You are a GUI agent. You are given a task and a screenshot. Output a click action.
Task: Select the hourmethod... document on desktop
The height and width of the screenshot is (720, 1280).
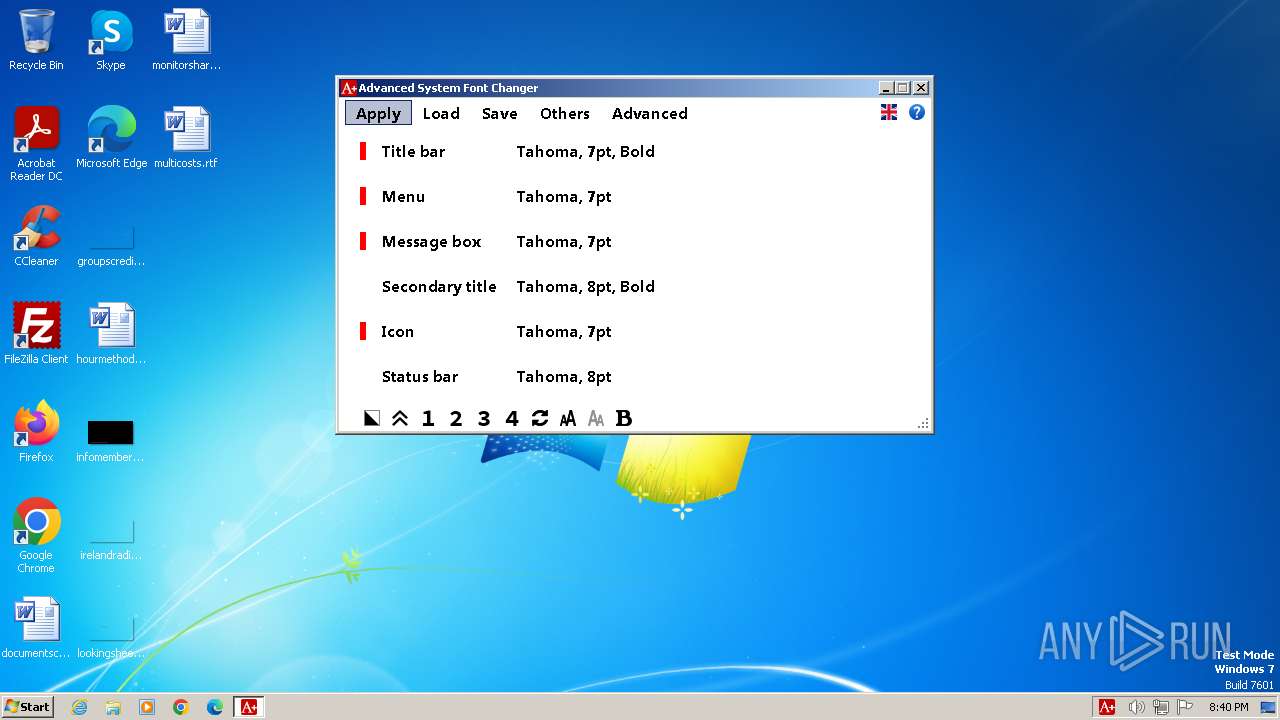(x=111, y=334)
